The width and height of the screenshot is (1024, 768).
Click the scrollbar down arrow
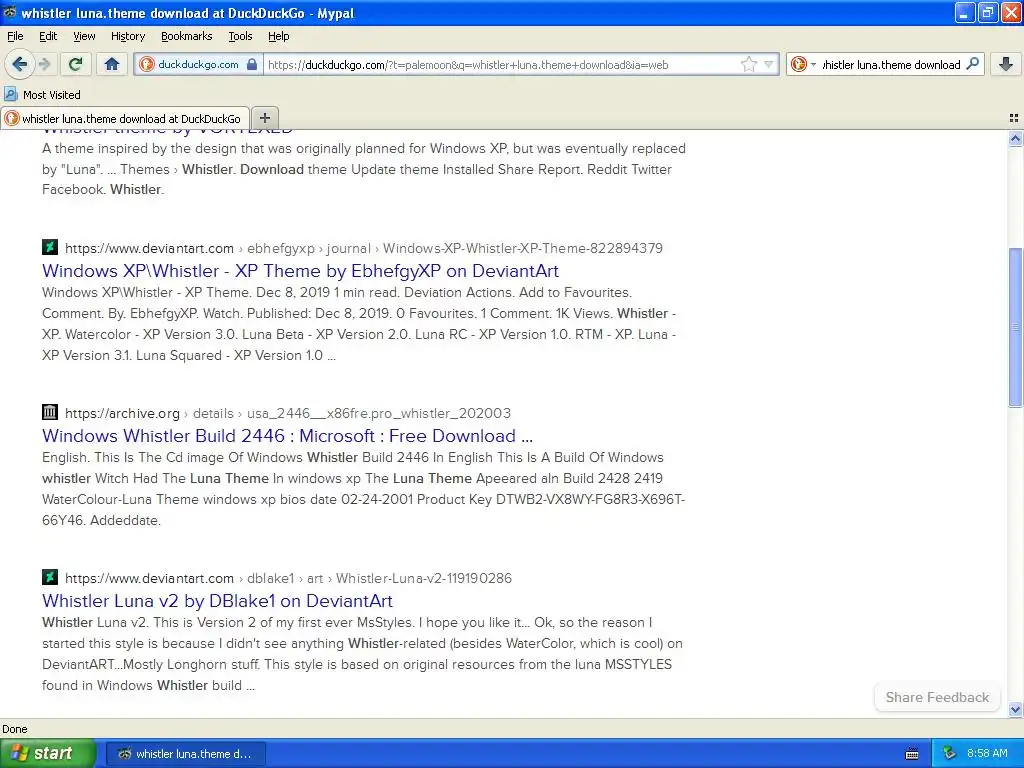pyautogui.click(x=1015, y=709)
